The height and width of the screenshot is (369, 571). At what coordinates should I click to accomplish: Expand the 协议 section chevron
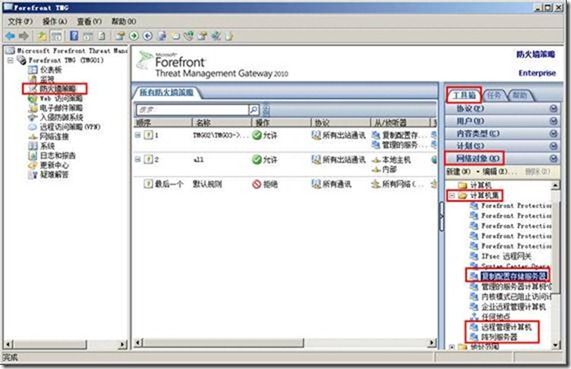click(553, 109)
